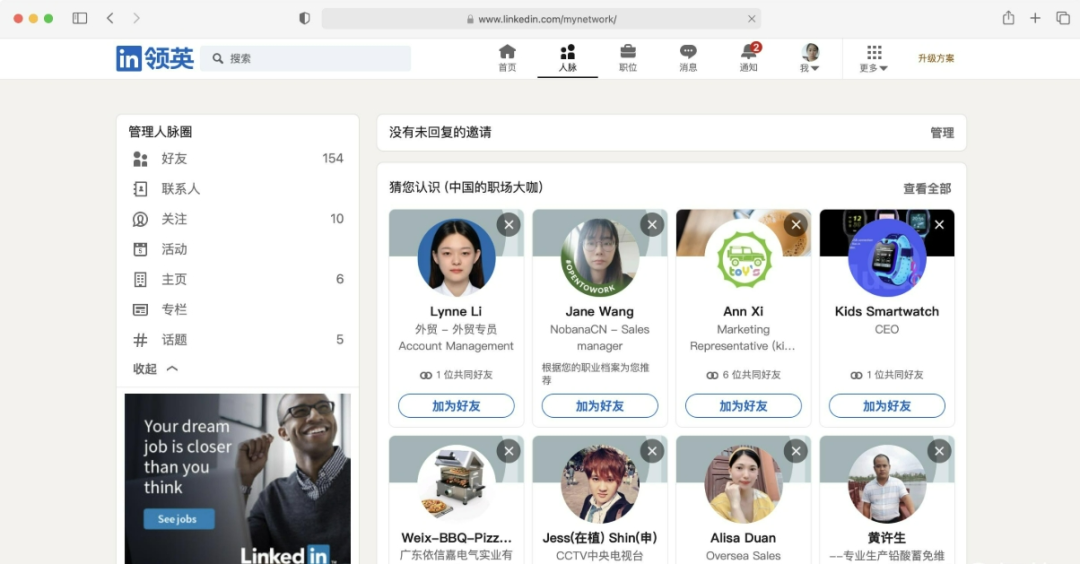Click 查看全部 to see all suggestions
Screen dimensions: 1080x564
(x=927, y=189)
